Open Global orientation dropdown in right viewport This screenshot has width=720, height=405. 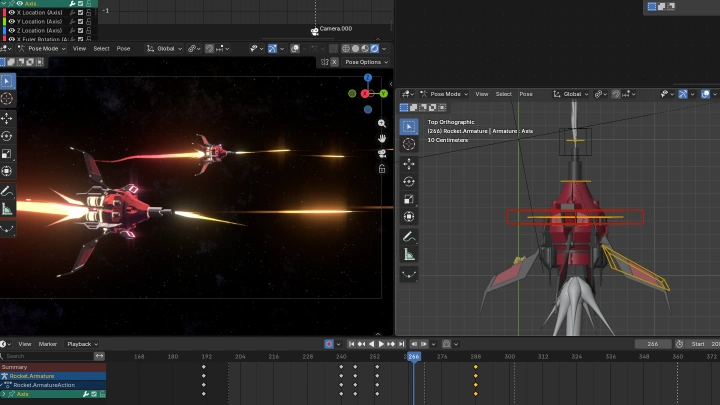click(571, 94)
